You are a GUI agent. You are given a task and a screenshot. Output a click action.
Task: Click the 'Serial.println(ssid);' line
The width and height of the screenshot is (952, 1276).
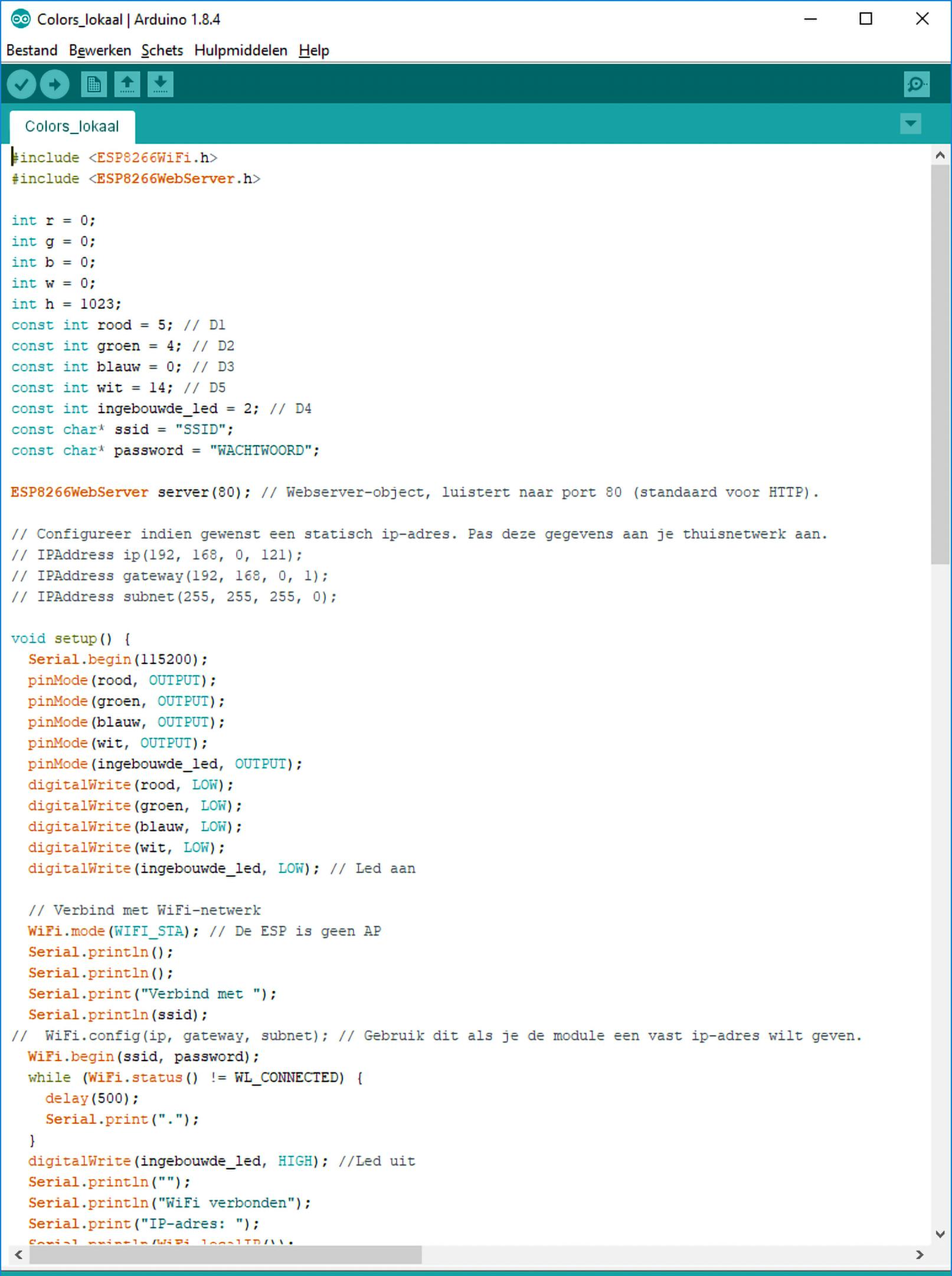(x=118, y=1015)
